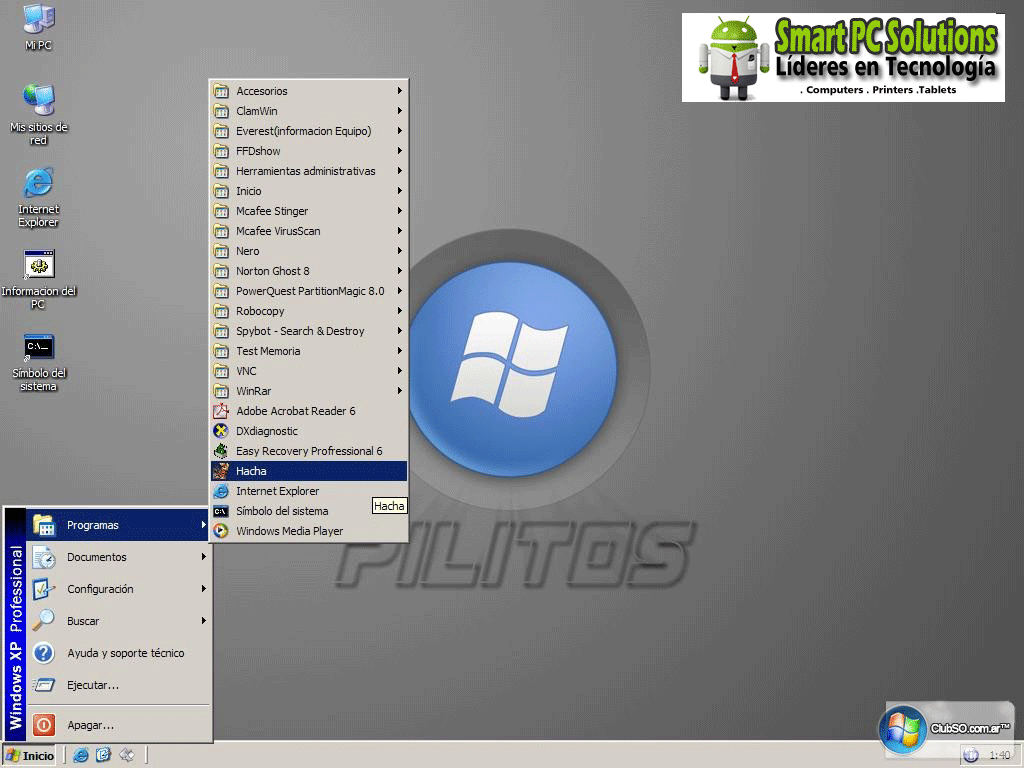This screenshot has height=768, width=1024.
Task: Open the Test Memoria menu entry
Action: pyautogui.click(x=308, y=351)
